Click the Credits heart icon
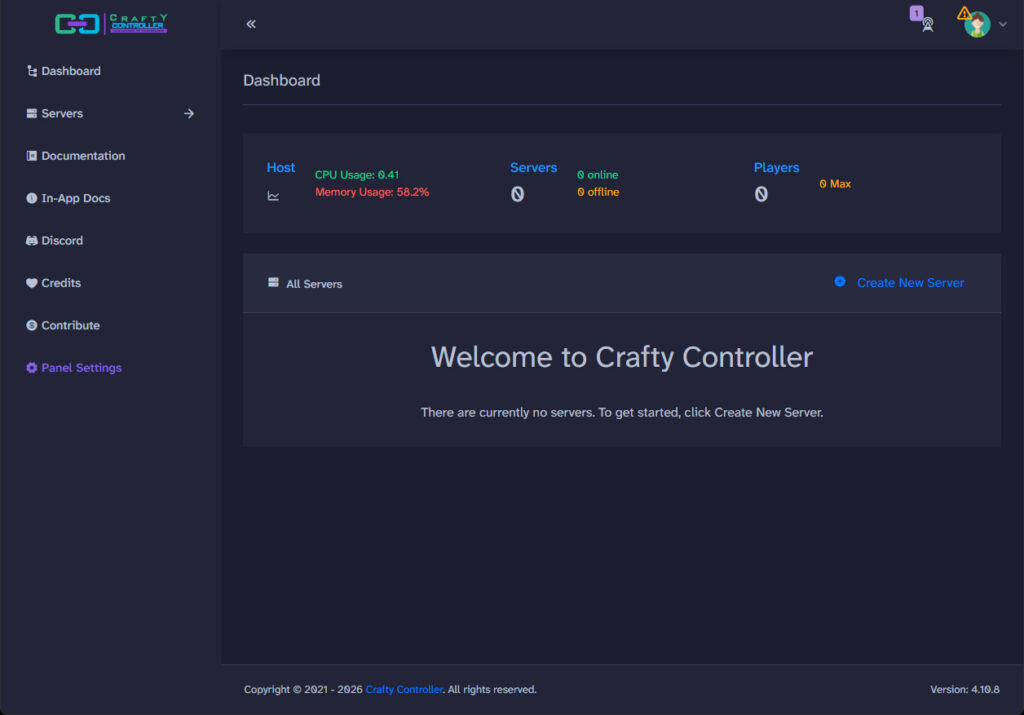The image size is (1024, 715). [31, 283]
